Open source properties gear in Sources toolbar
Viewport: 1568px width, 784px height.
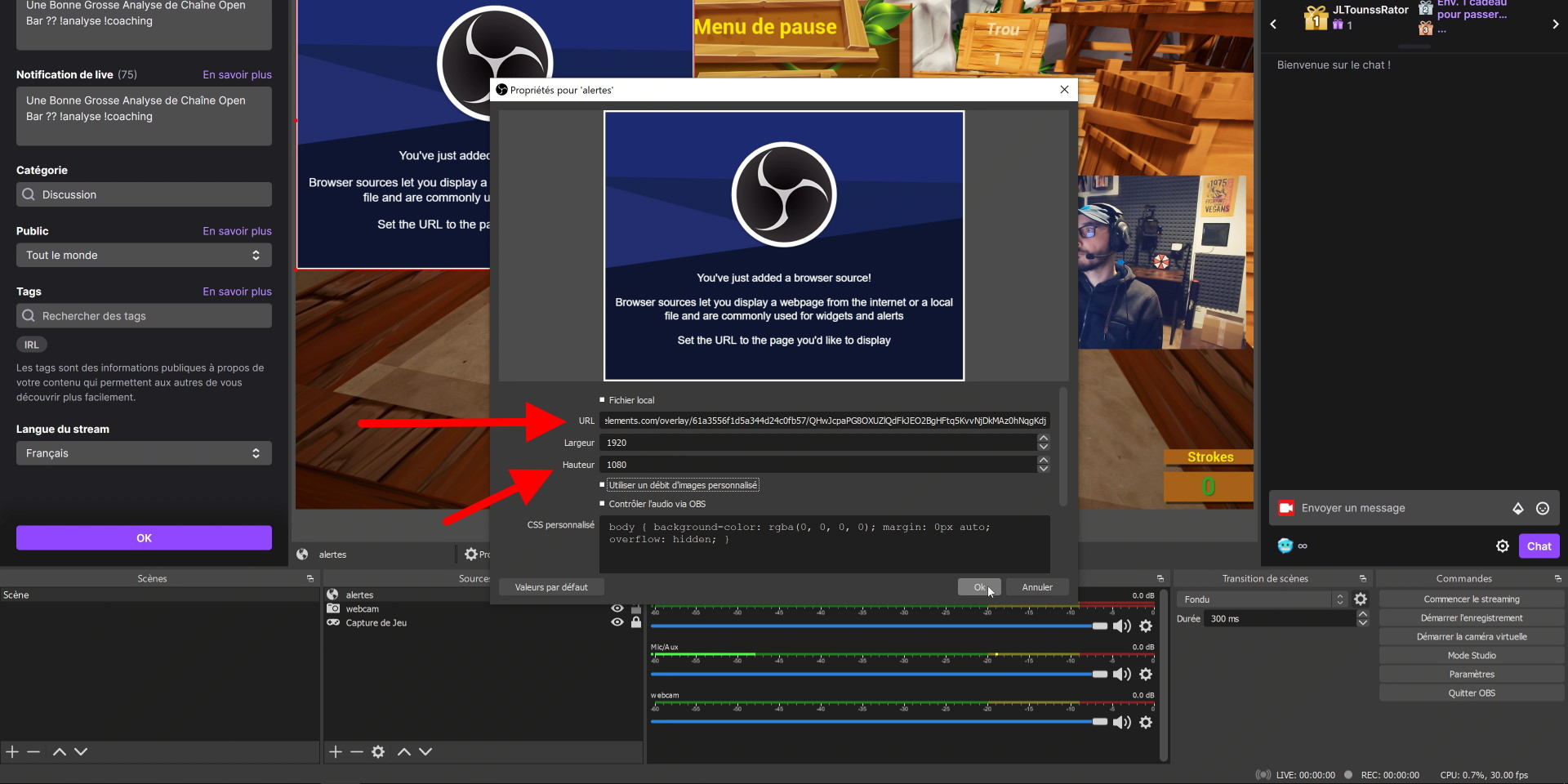tap(378, 751)
